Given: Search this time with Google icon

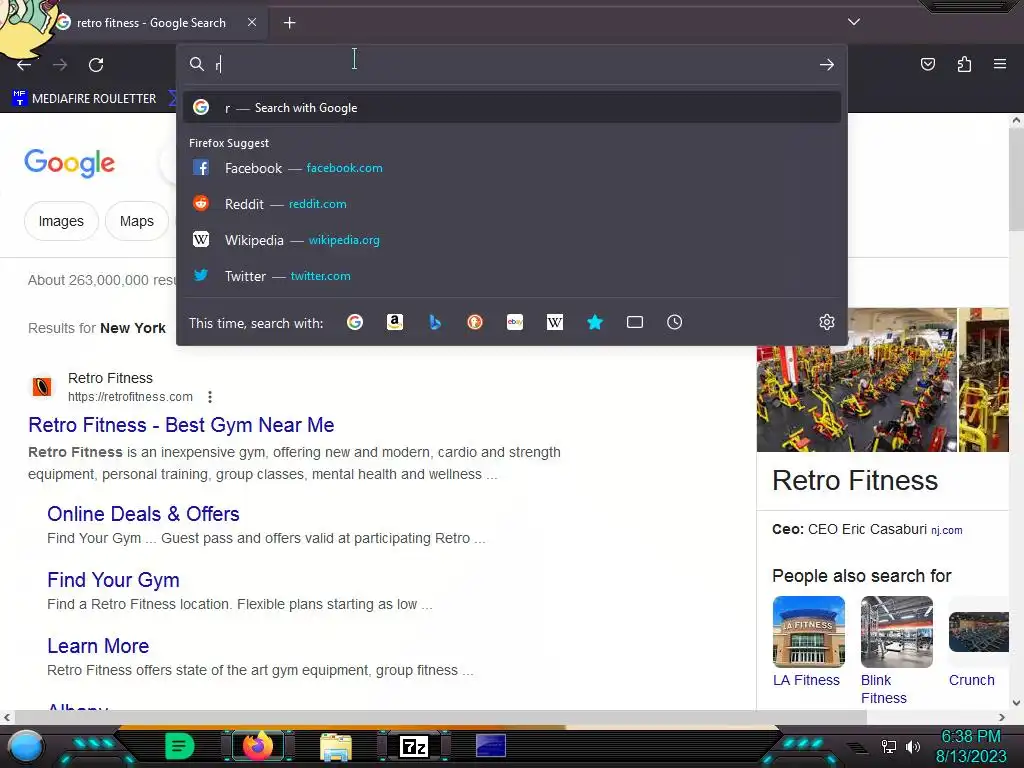Looking at the screenshot, I should pyautogui.click(x=355, y=322).
